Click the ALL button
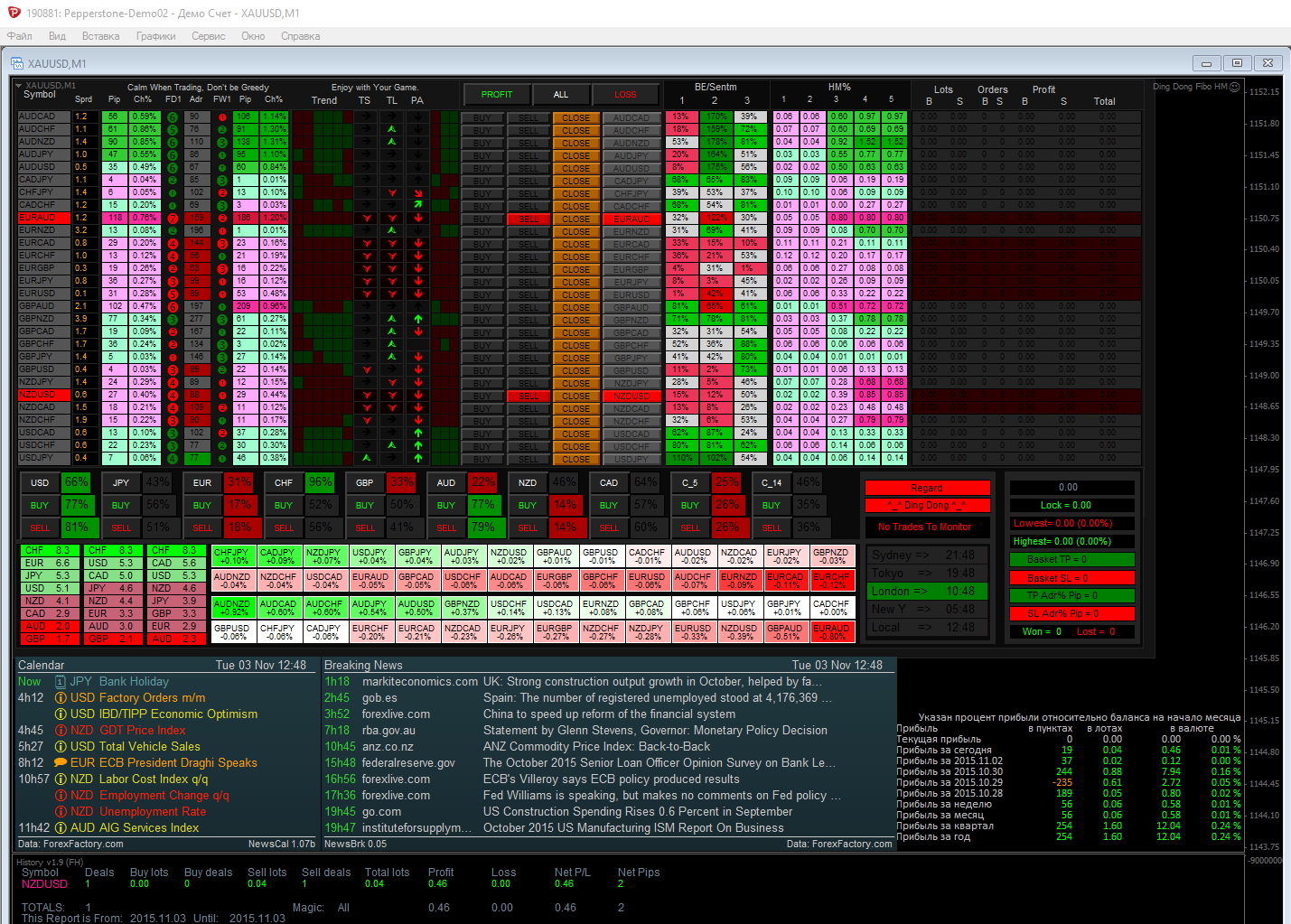 click(560, 94)
